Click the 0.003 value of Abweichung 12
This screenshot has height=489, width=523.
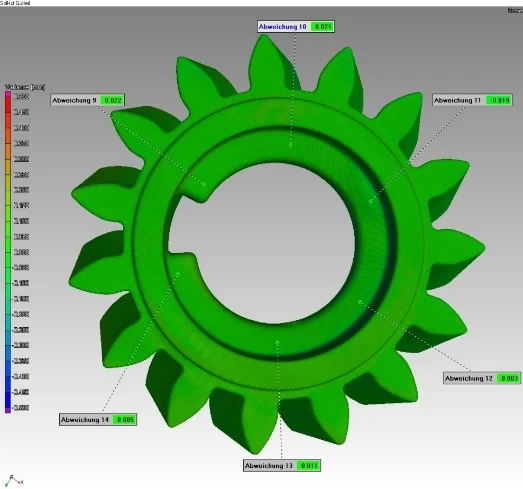tap(508, 378)
